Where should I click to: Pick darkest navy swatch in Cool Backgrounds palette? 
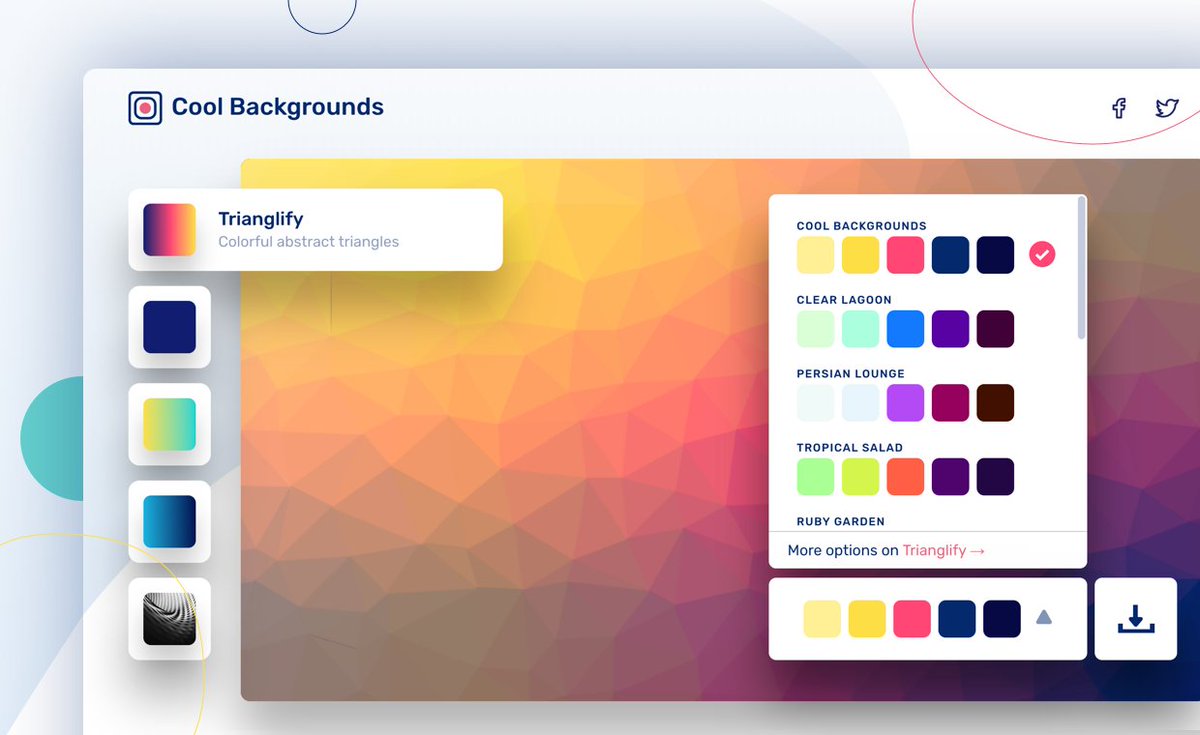click(x=996, y=255)
